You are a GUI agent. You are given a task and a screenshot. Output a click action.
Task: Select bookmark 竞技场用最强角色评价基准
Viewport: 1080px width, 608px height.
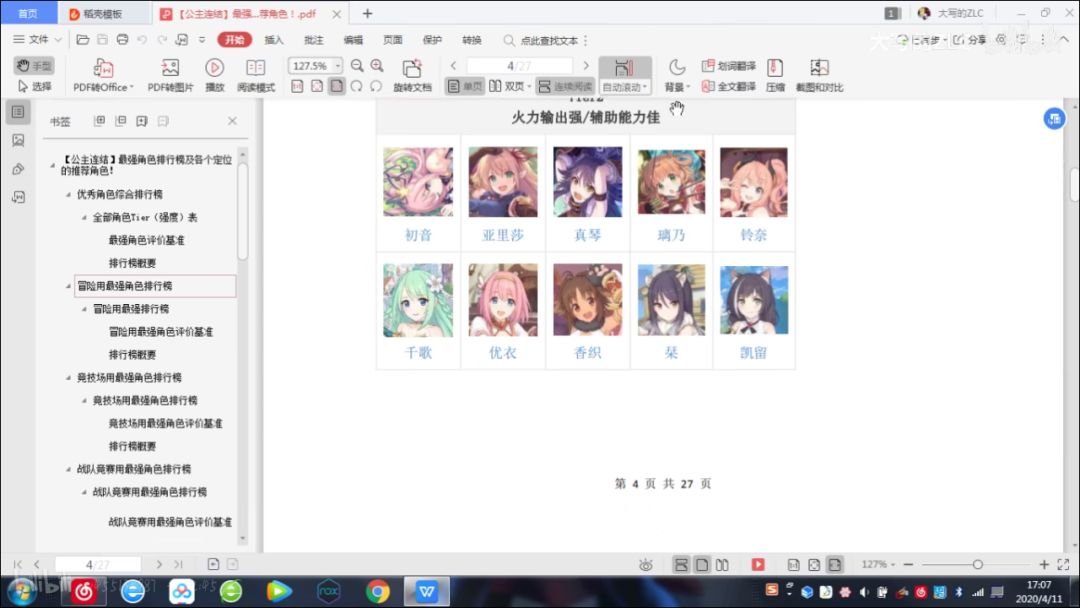pos(165,423)
